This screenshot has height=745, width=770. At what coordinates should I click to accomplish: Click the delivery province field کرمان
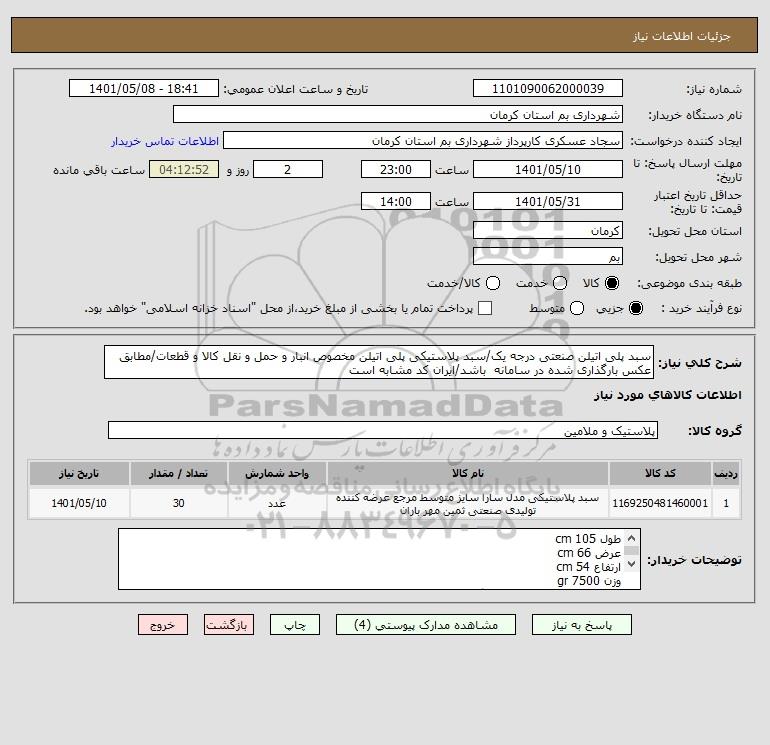pos(548,230)
